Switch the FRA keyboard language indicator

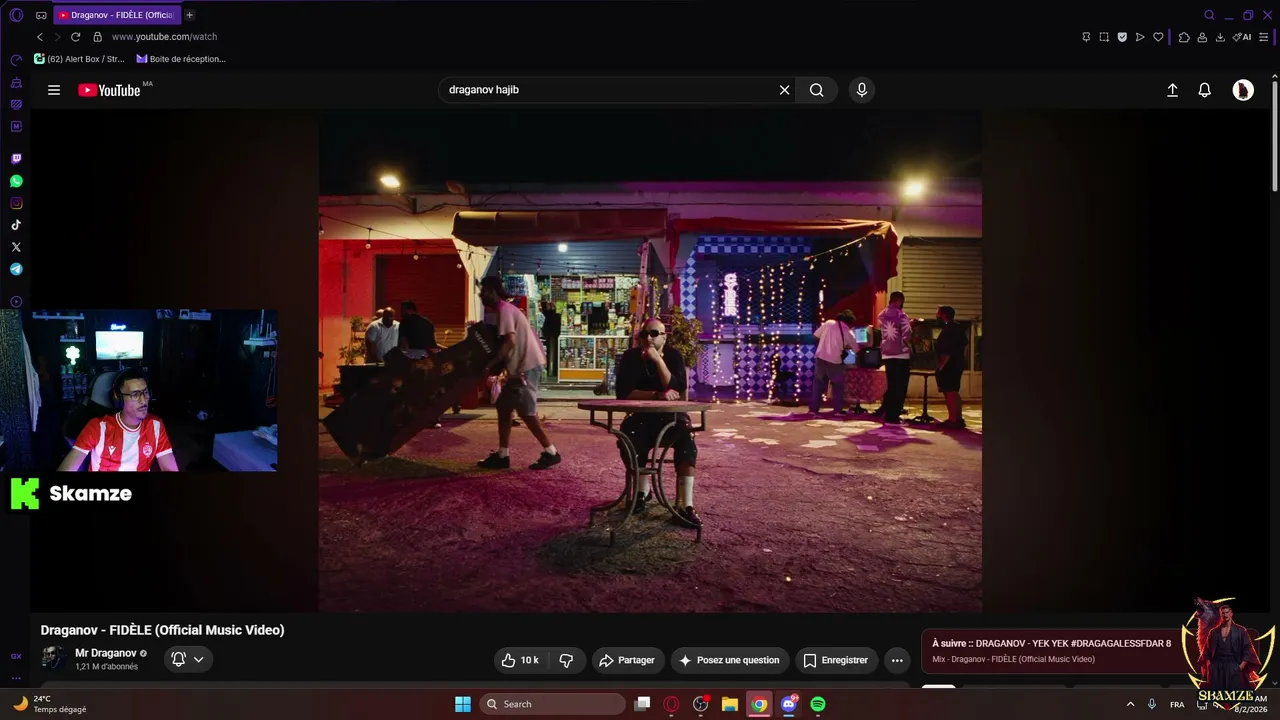tap(1177, 704)
